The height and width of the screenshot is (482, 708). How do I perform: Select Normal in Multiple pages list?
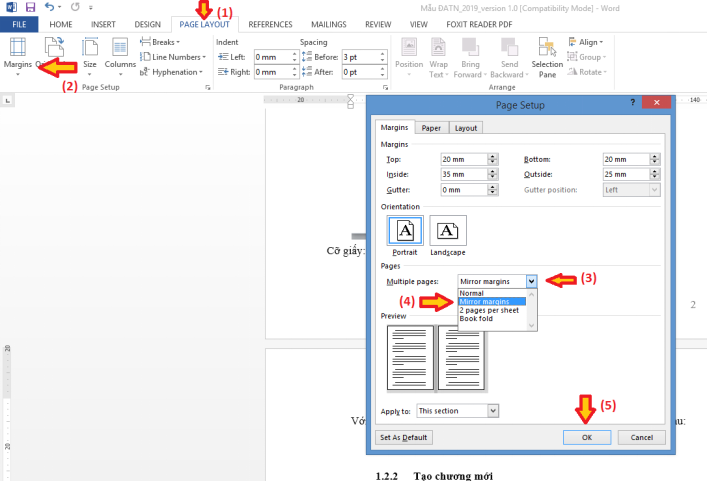[471, 293]
